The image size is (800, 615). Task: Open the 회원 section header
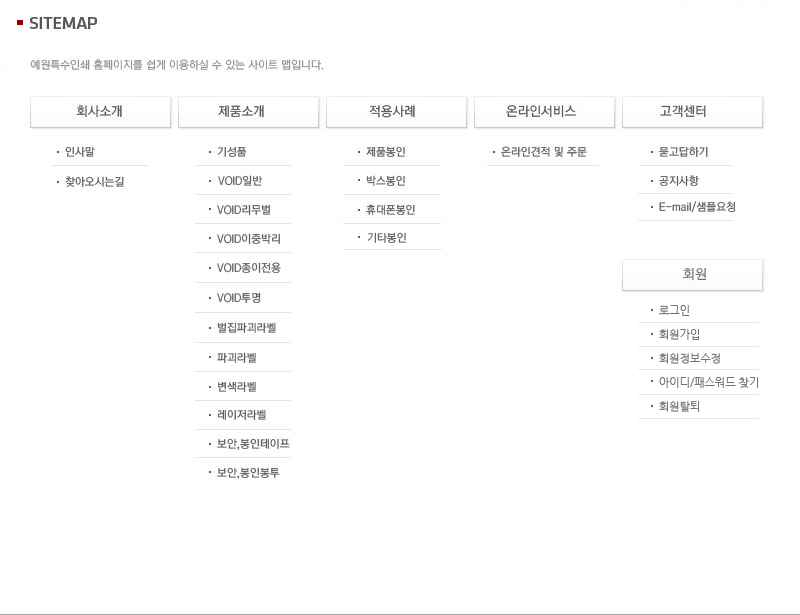(692, 274)
